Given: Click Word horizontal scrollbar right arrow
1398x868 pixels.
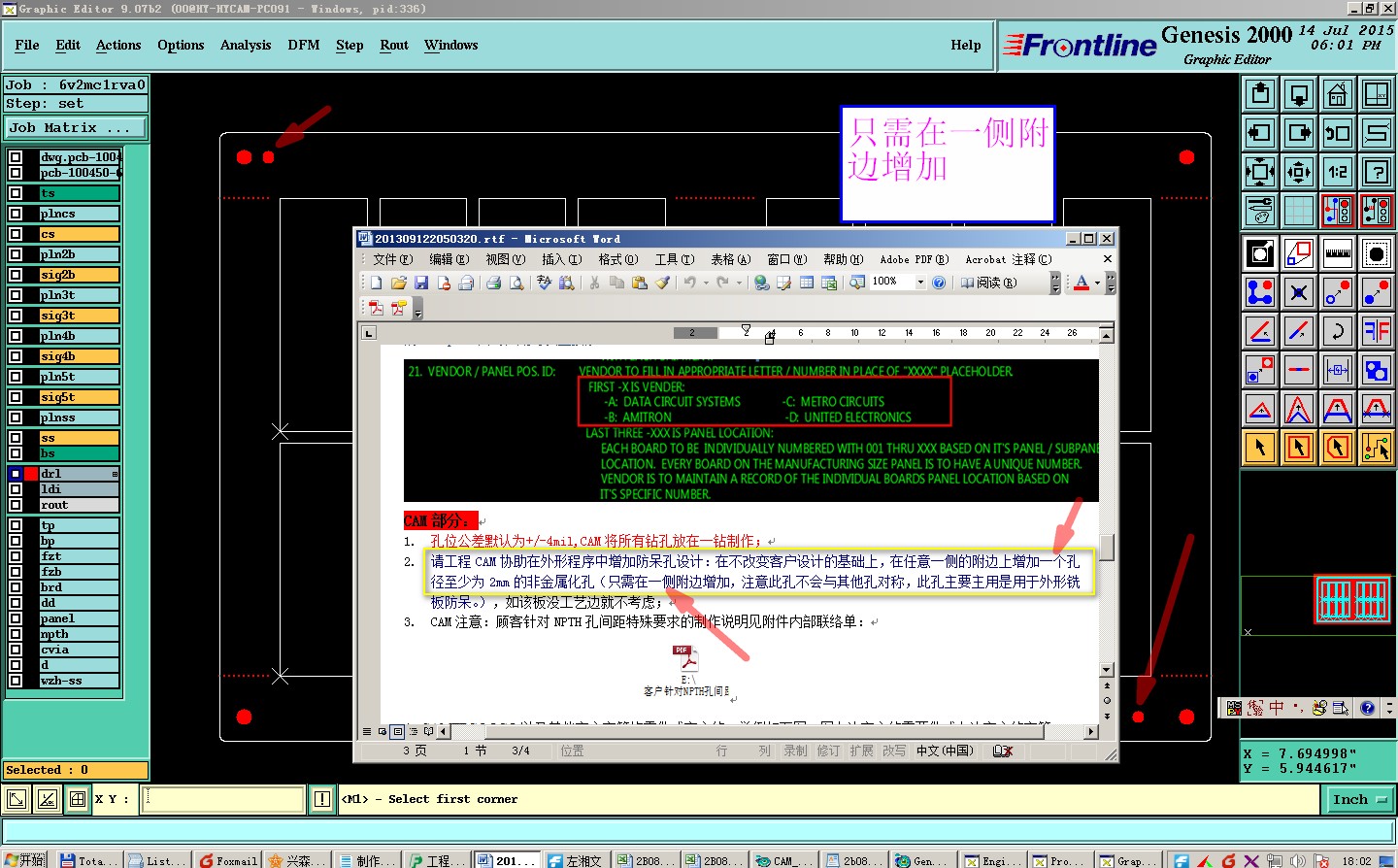Looking at the screenshot, I should (1091, 731).
